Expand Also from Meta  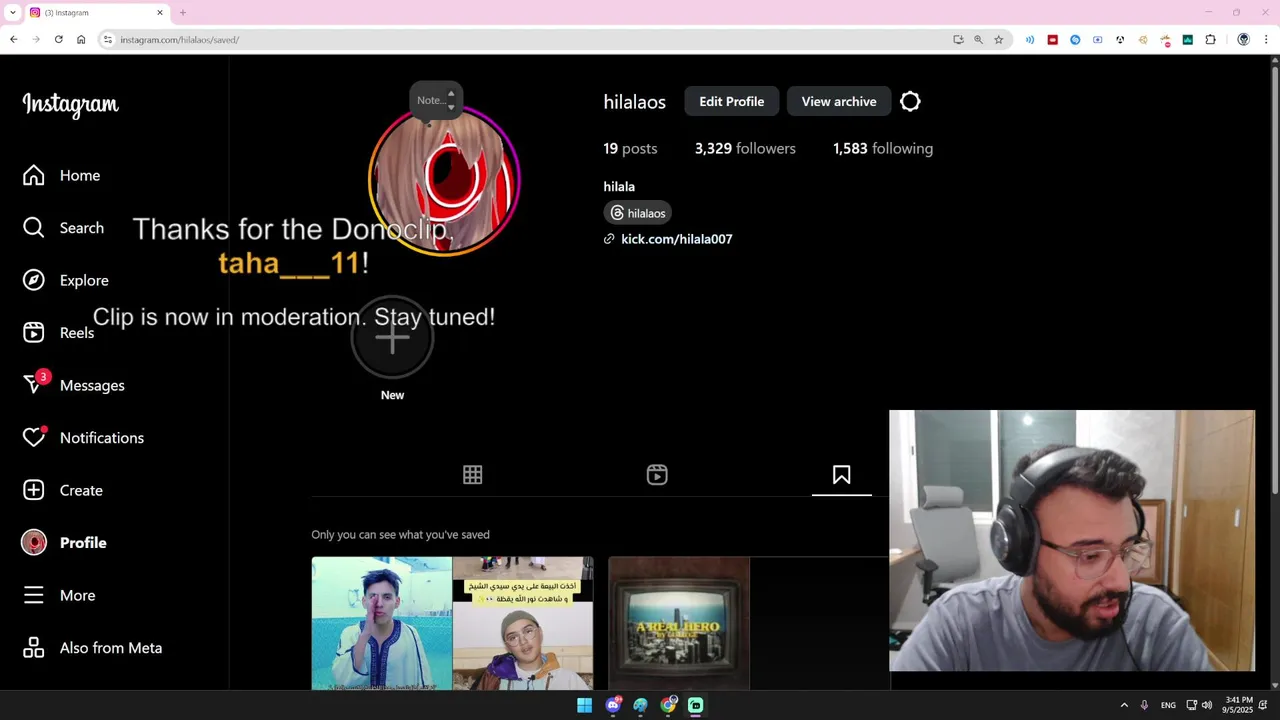[x=92, y=647]
